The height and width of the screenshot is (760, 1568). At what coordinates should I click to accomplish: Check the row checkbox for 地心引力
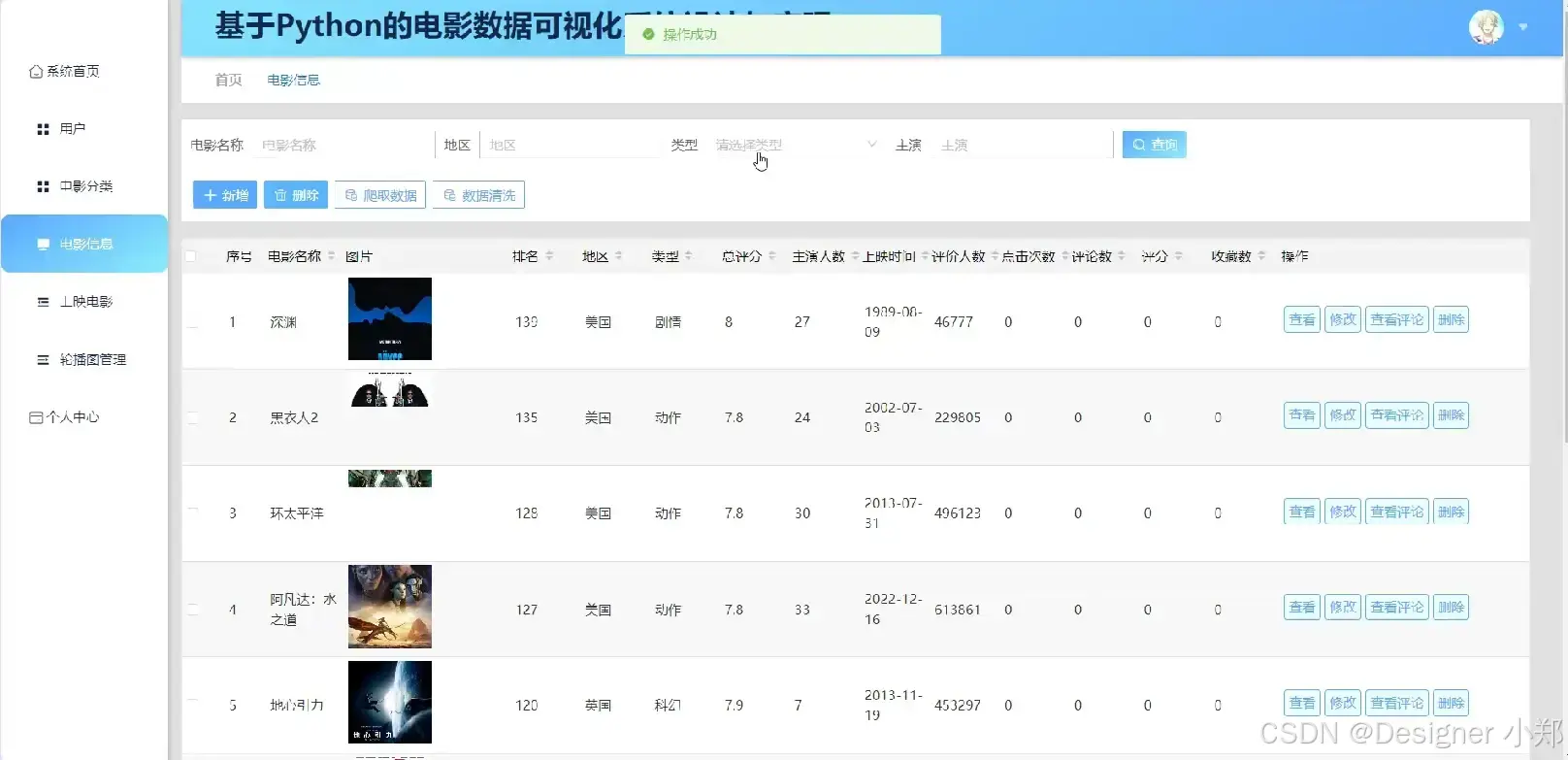(192, 705)
